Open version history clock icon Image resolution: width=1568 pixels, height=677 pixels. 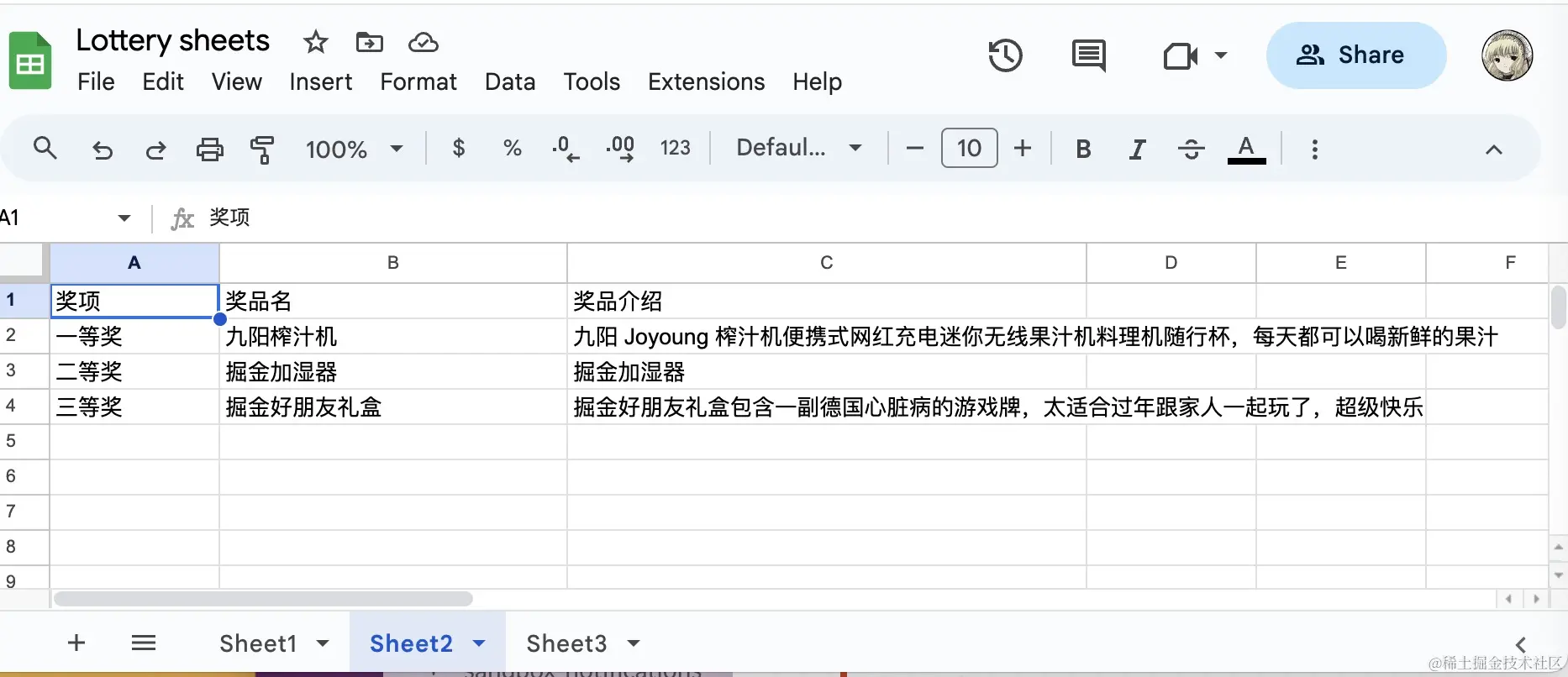coord(1005,55)
